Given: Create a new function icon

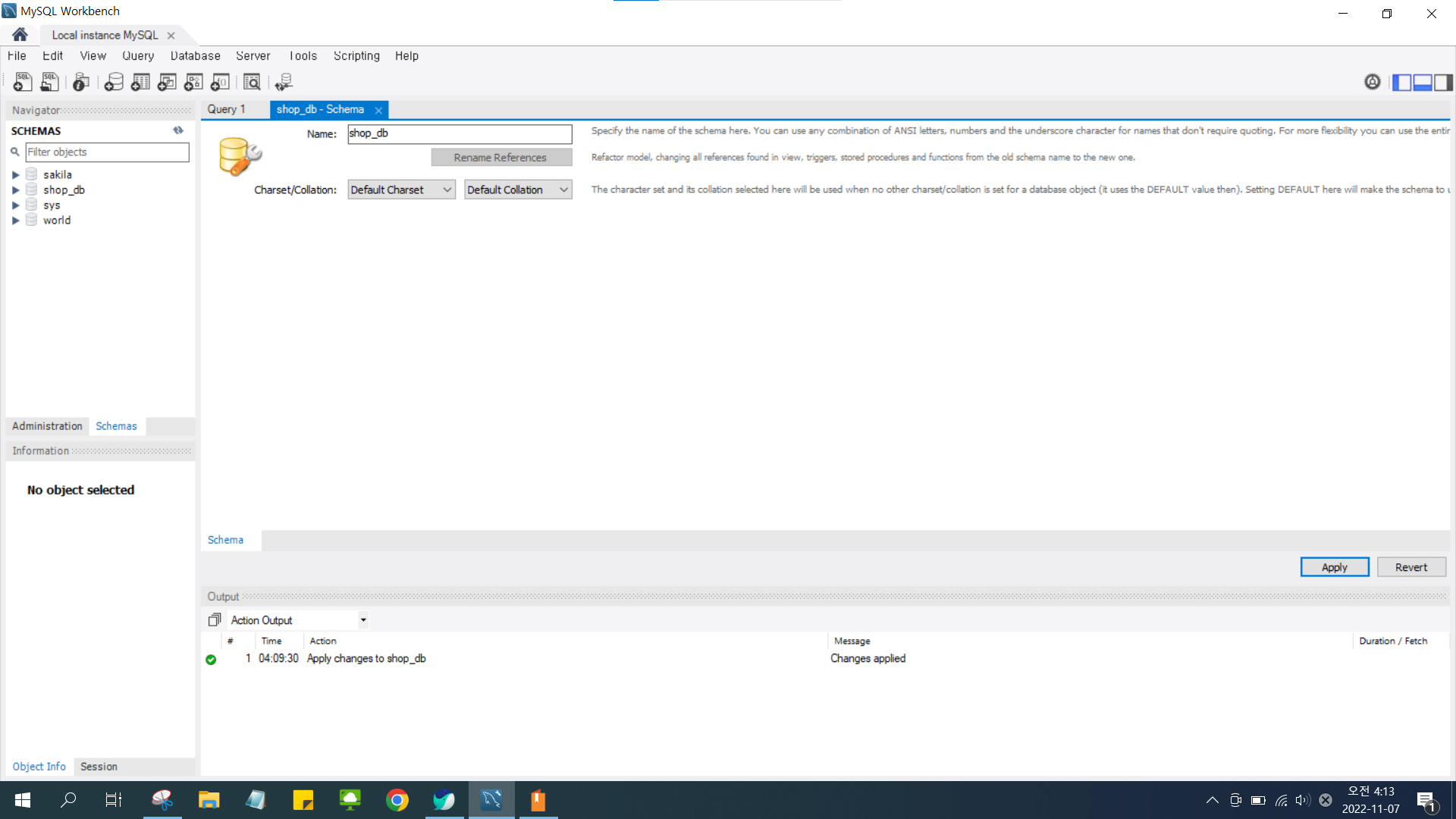Looking at the screenshot, I should tap(220, 82).
